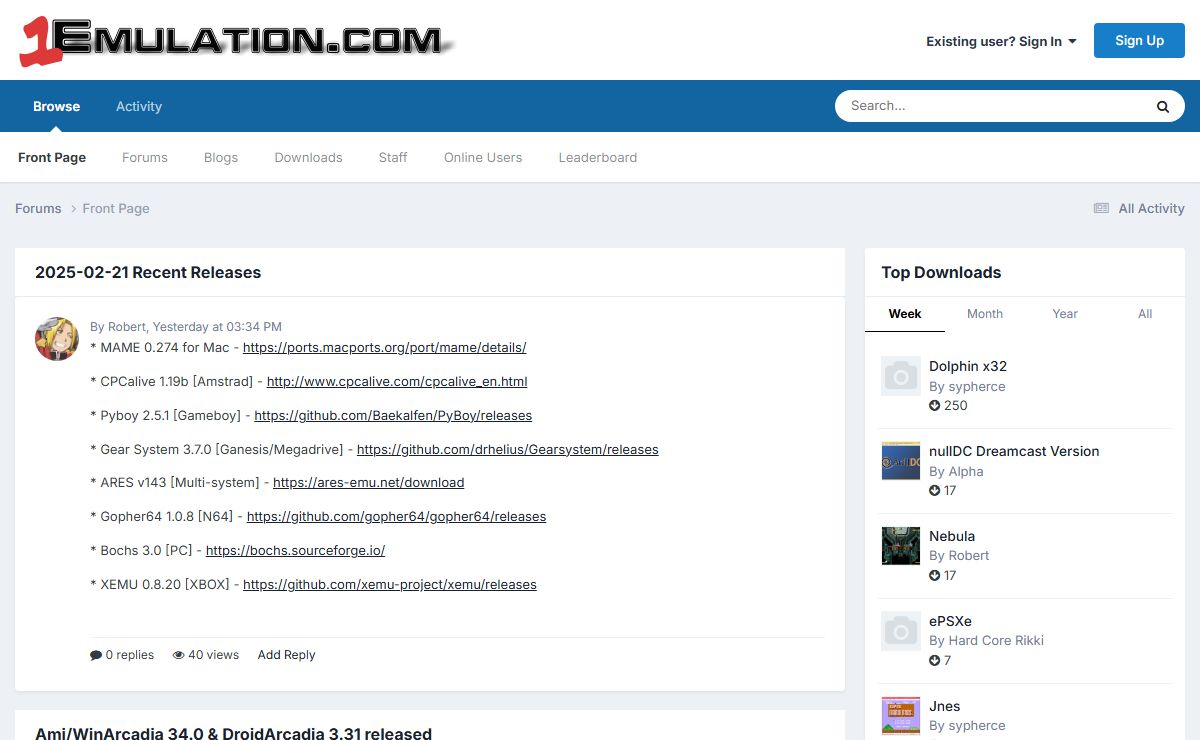The width and height of the screenshot is (1200, 740).
Task: Show All time top downloads tab
Action: pos(1144,314)
